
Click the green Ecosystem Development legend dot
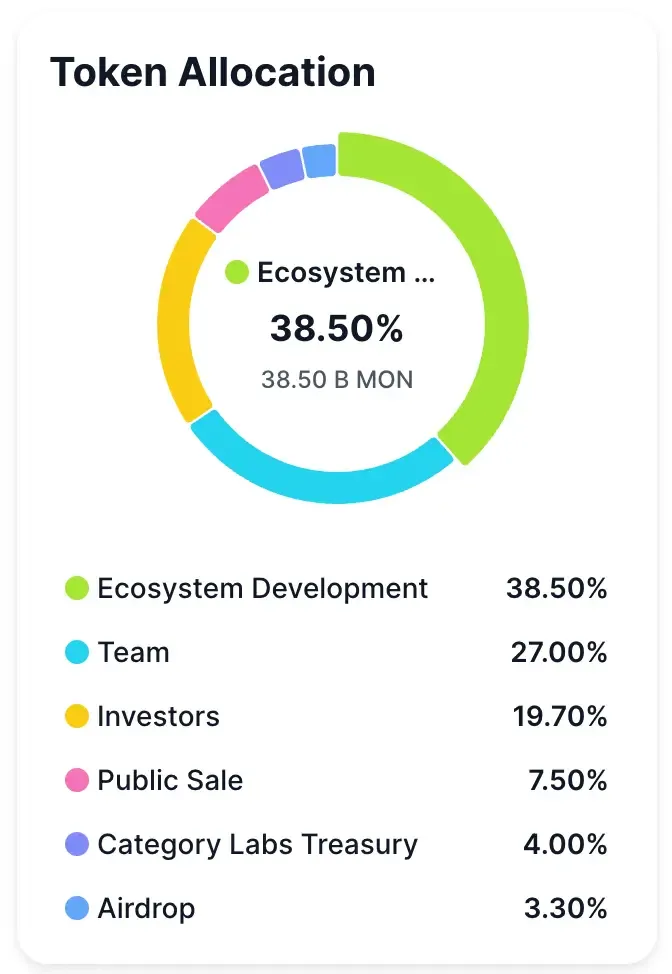[77, 589]
